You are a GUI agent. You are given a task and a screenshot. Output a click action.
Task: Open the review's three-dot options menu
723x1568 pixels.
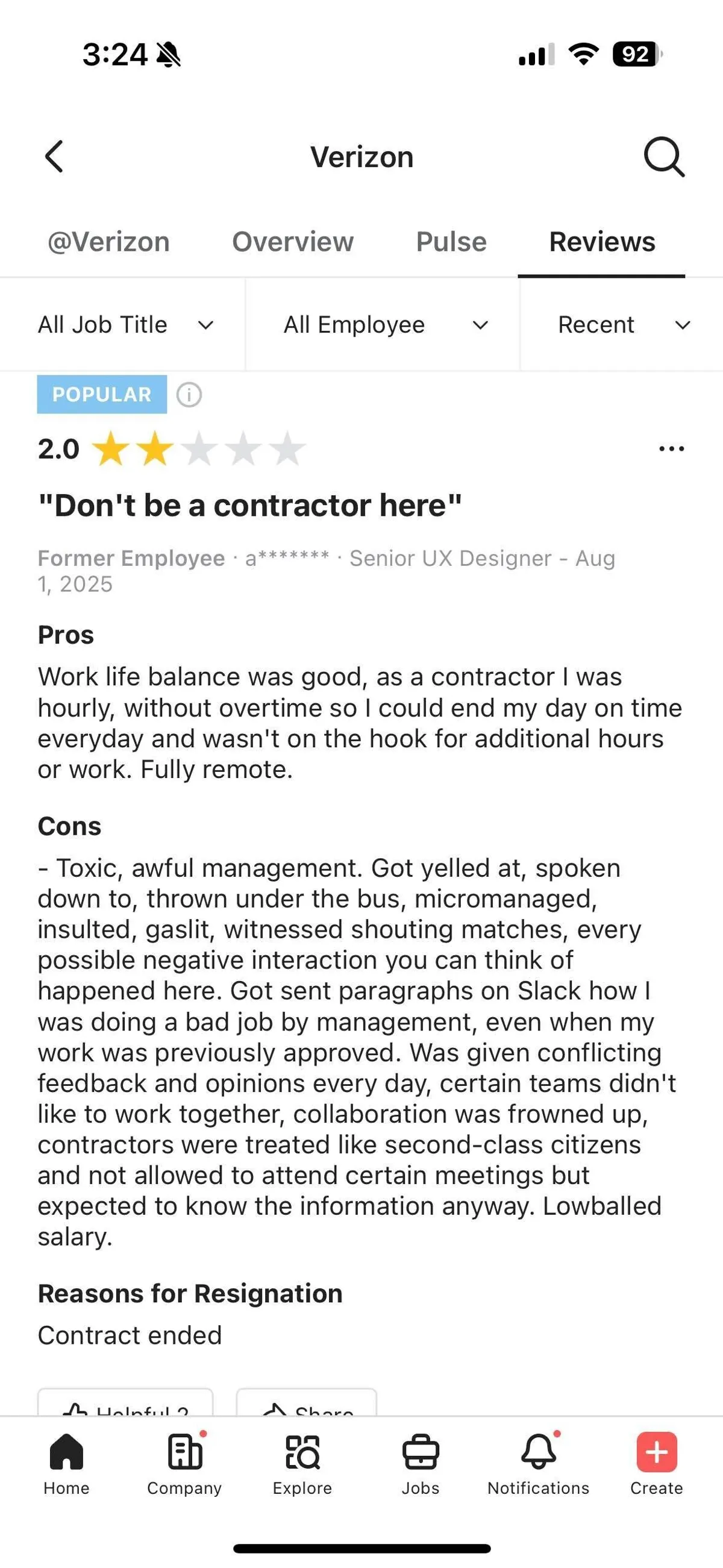tap(671, 449)
